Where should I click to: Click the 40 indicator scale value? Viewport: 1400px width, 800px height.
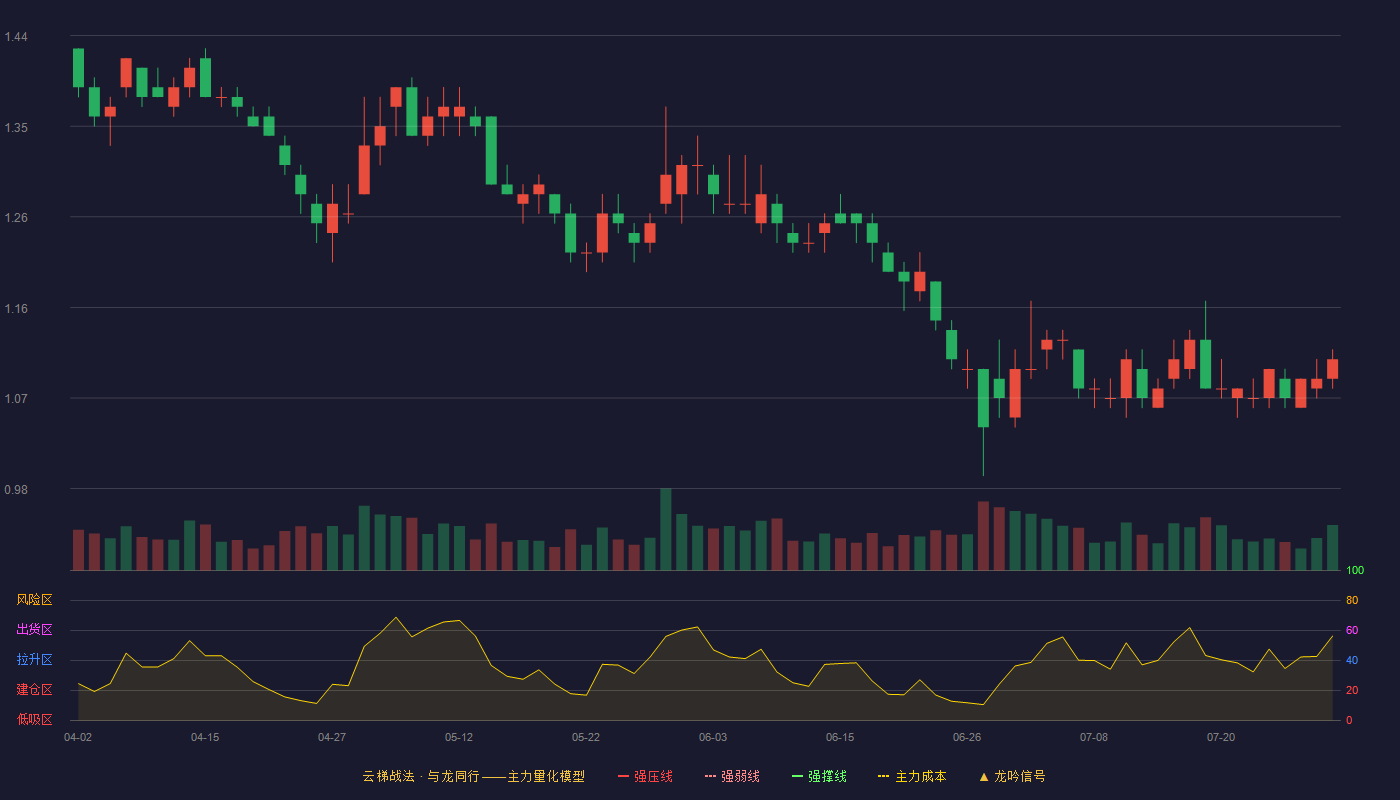(x=1352, y=661)
